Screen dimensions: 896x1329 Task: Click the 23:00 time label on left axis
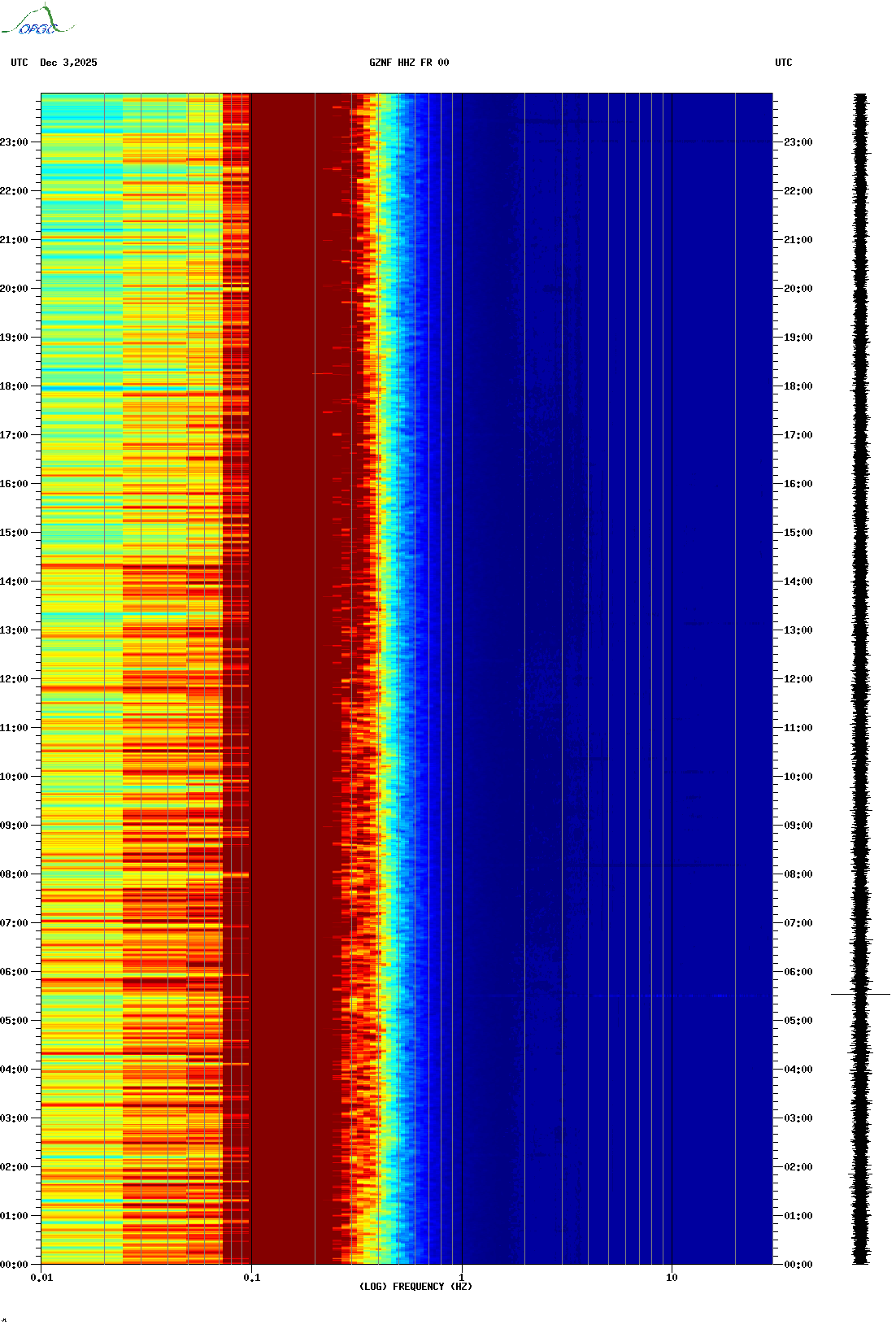click(14, 142)
